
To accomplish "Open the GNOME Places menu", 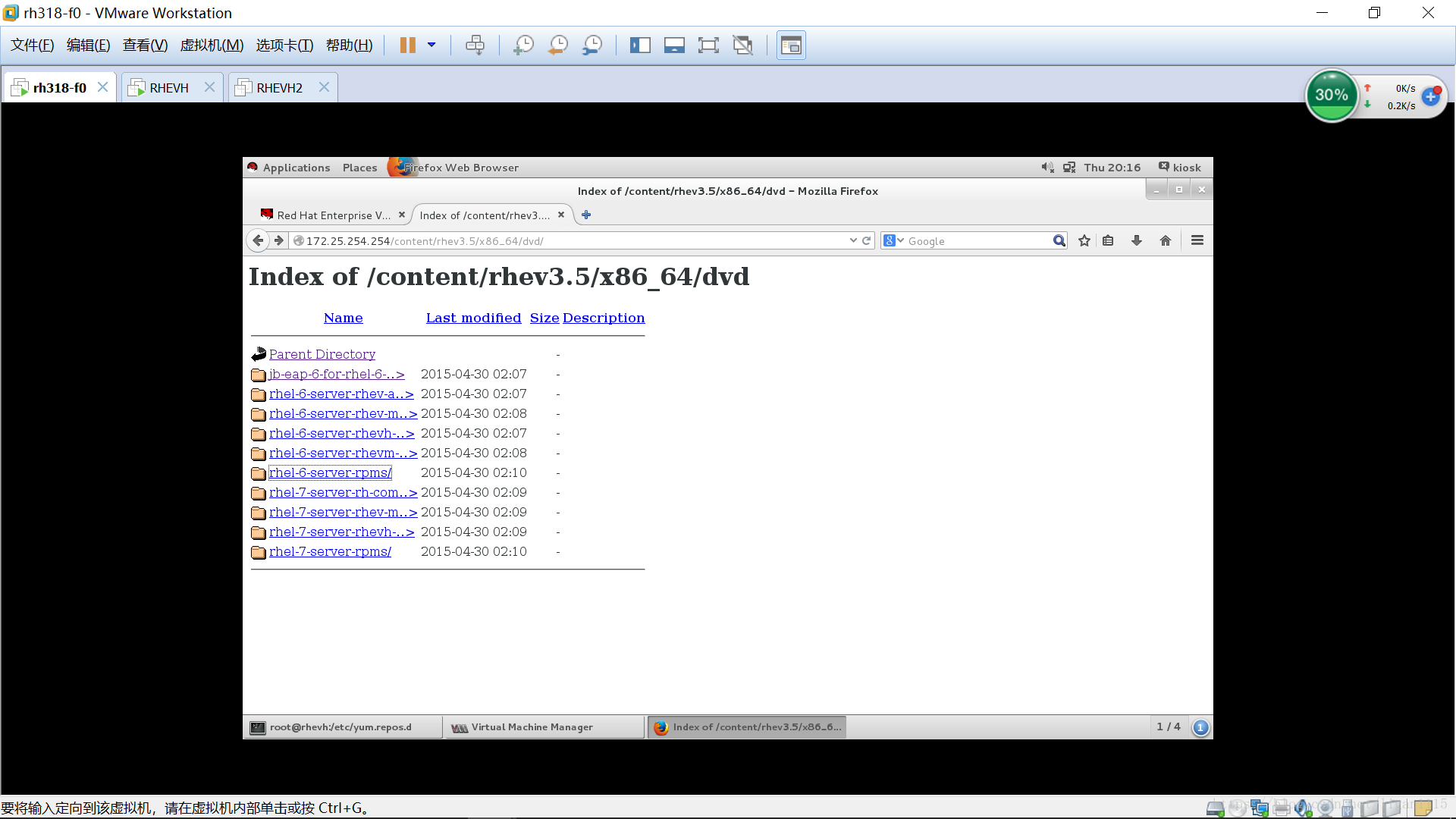I will pyautogui.click(x=359, y=168).
